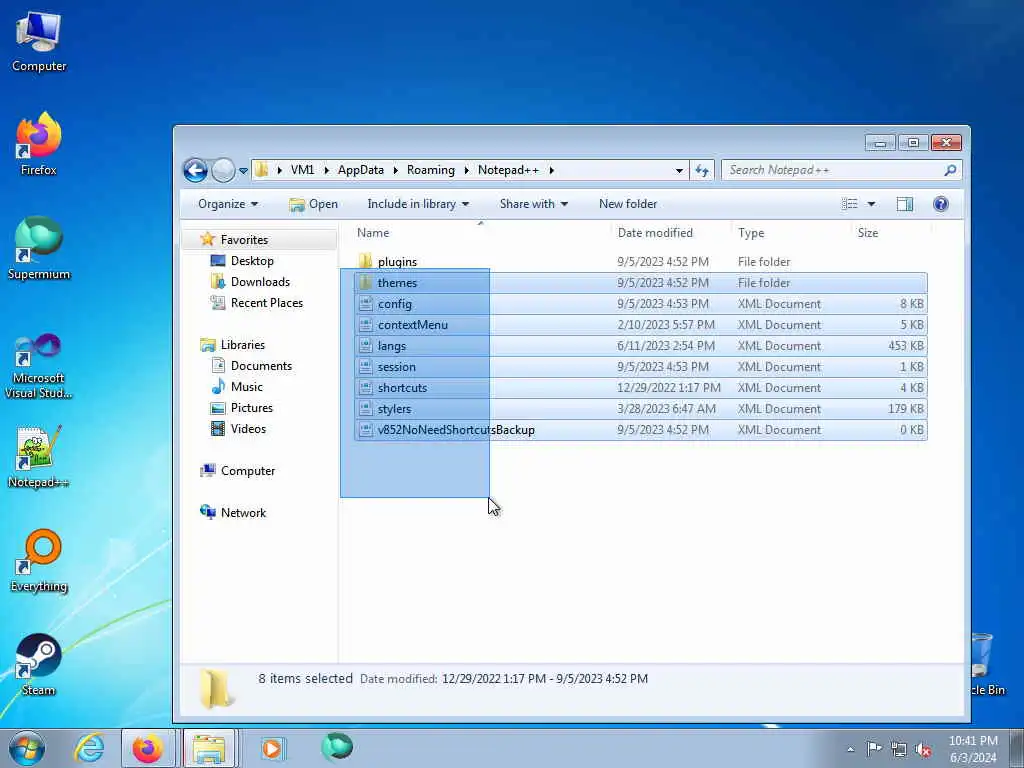Open Recent Places in navigation pane
1024x768 pixels.
[266, 302]
